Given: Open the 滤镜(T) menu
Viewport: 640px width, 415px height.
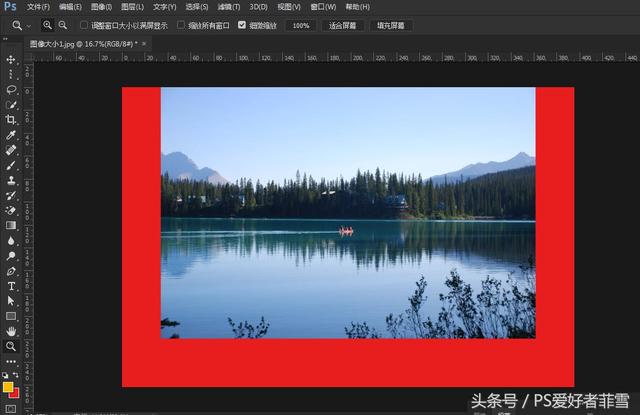Looking at the screenshot, I should point(229,7).
